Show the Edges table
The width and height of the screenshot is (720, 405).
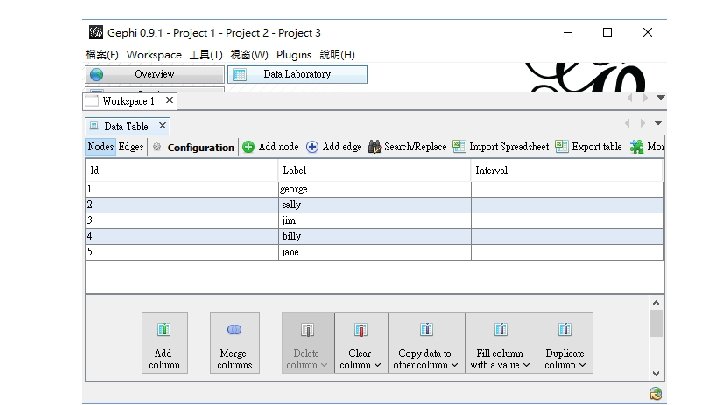(x=131, y=146)
